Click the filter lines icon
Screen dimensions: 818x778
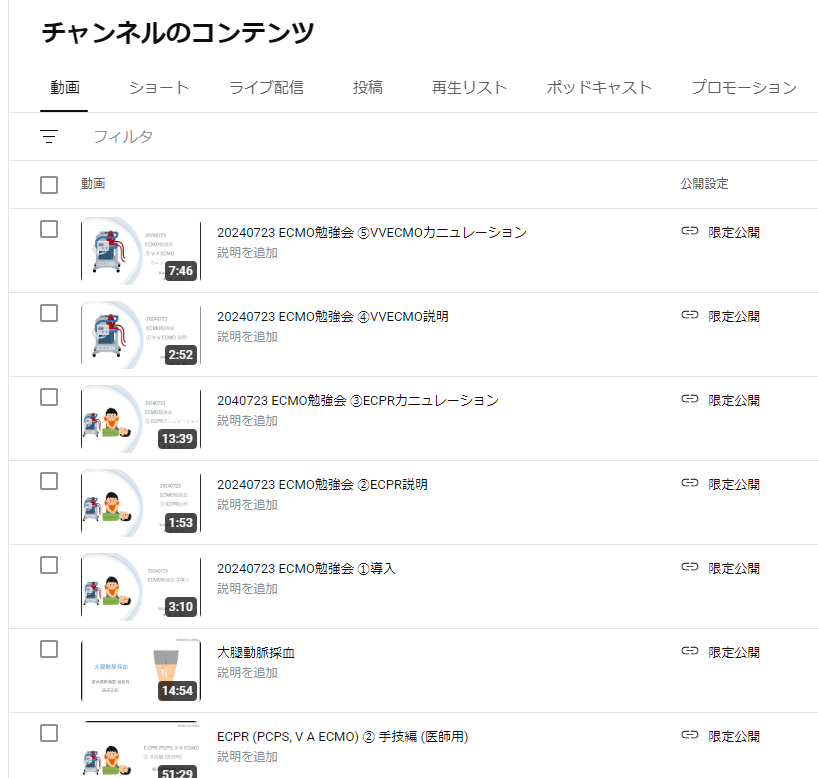point(49,137)
